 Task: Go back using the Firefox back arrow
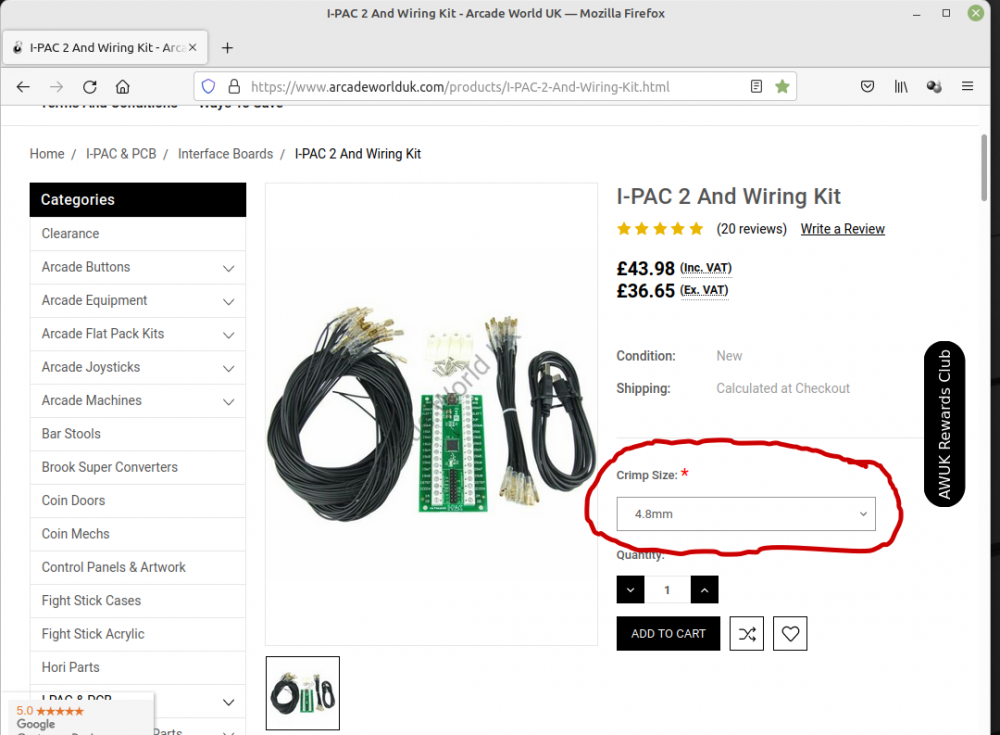click(x=23, y=87)
